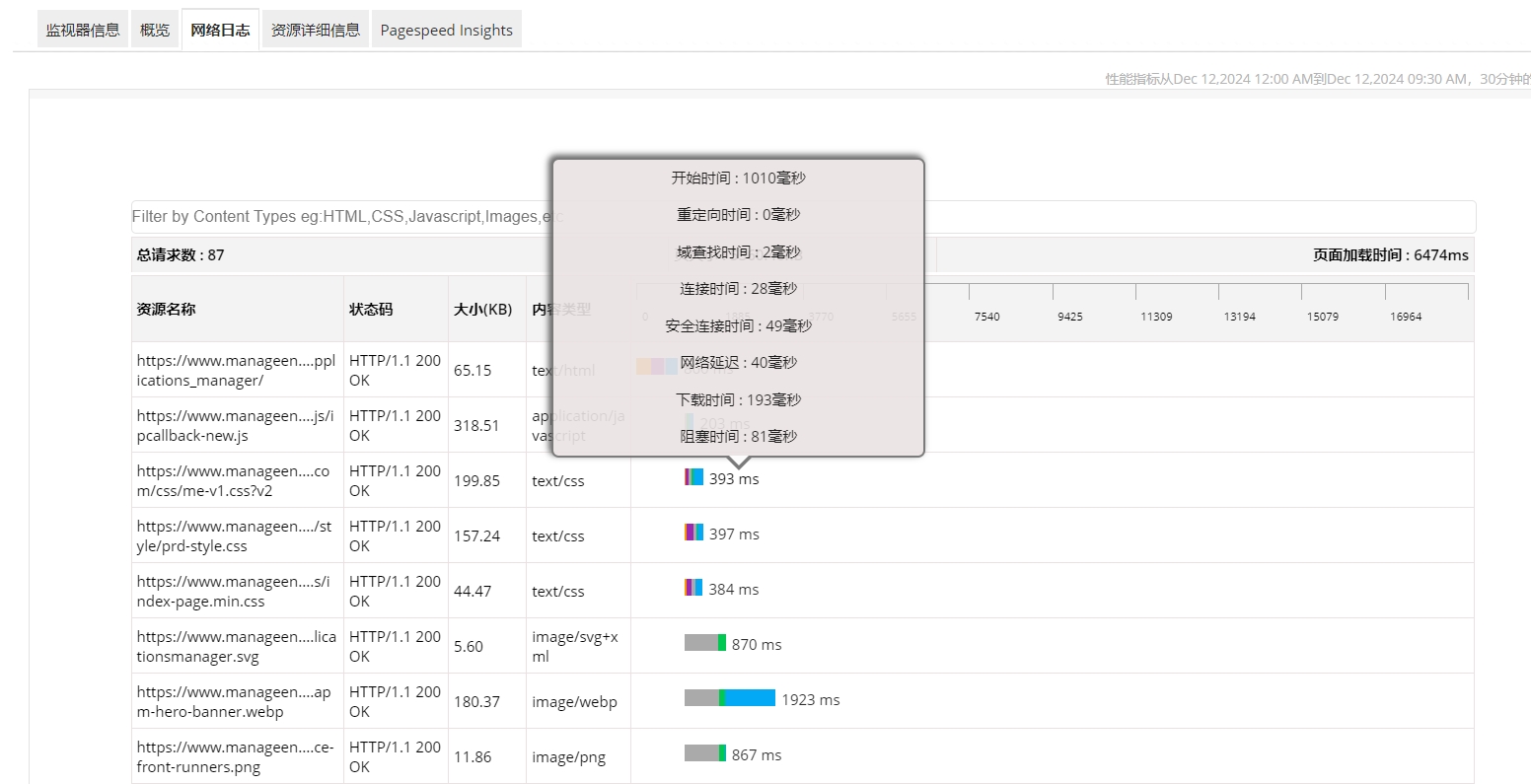Click the 下载时间 : 193毫秒 tooltip line
The width and height of the screenshot is (1531, 784).
[739, 399]
